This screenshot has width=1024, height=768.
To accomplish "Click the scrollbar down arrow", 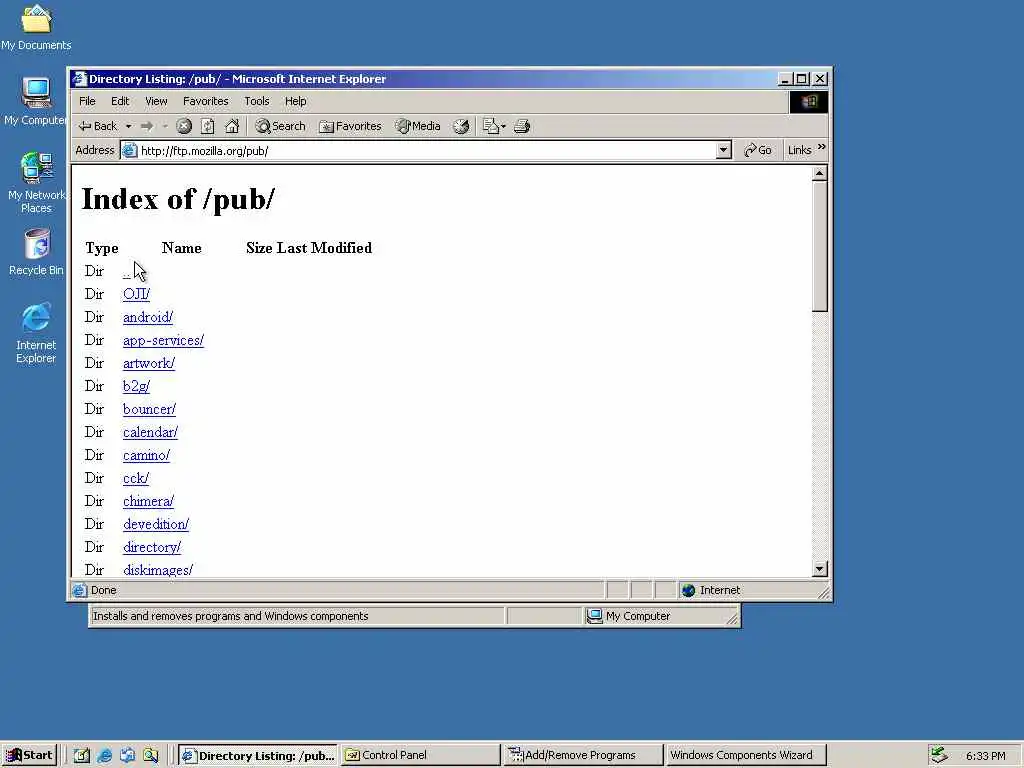I will pos(820,569).
